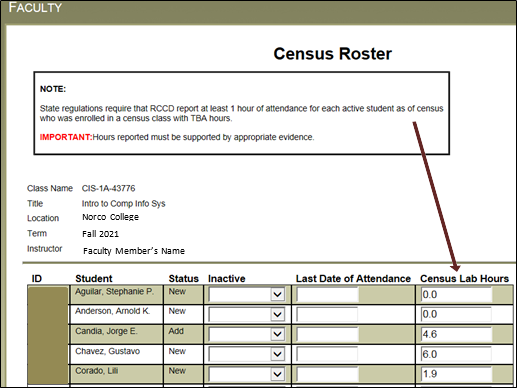
Task: Click the red IMPORTANT label
Action: [x=66, y=137]
